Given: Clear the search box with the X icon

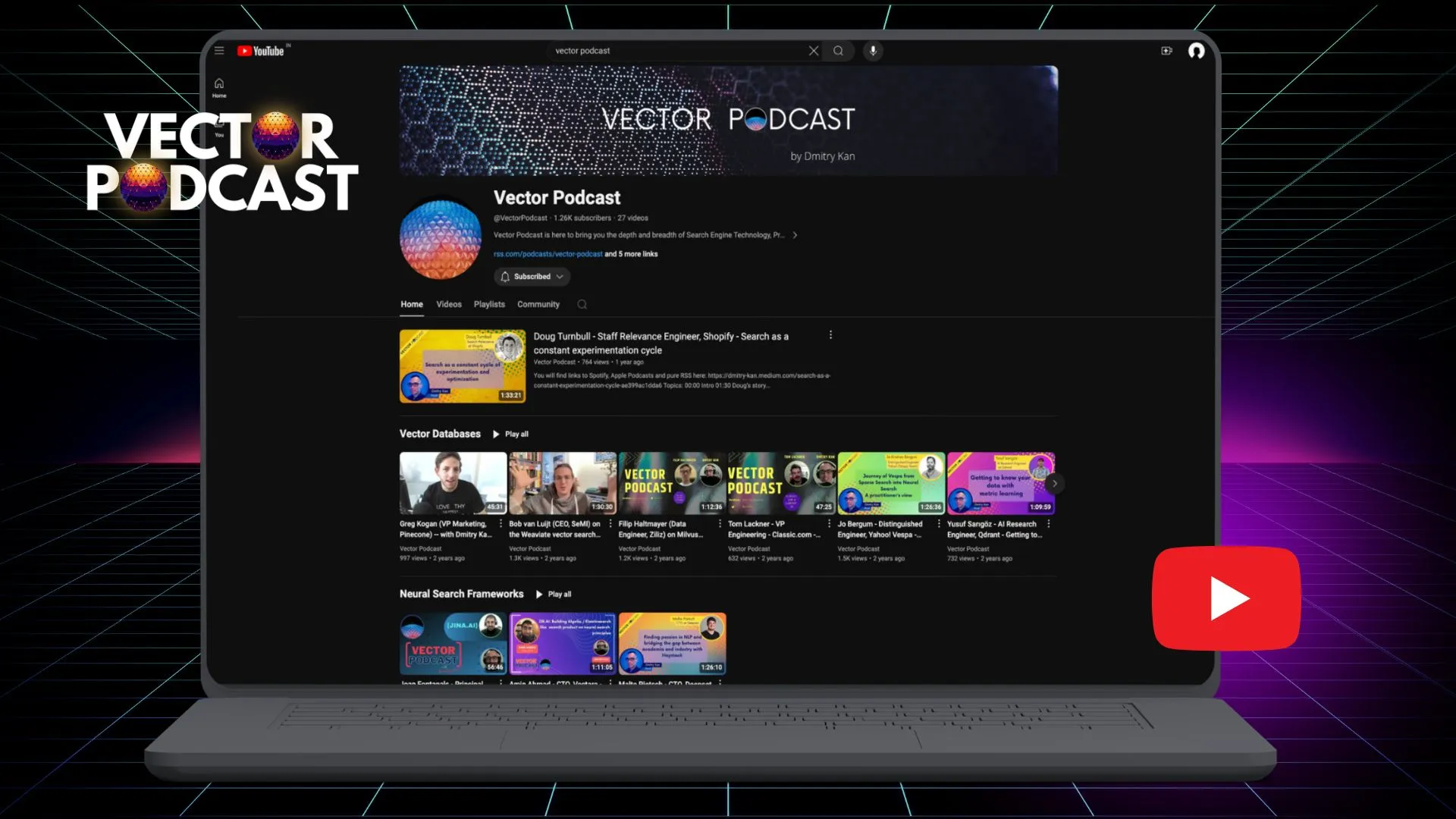Looking at the screenshot, I should [813, 51].
